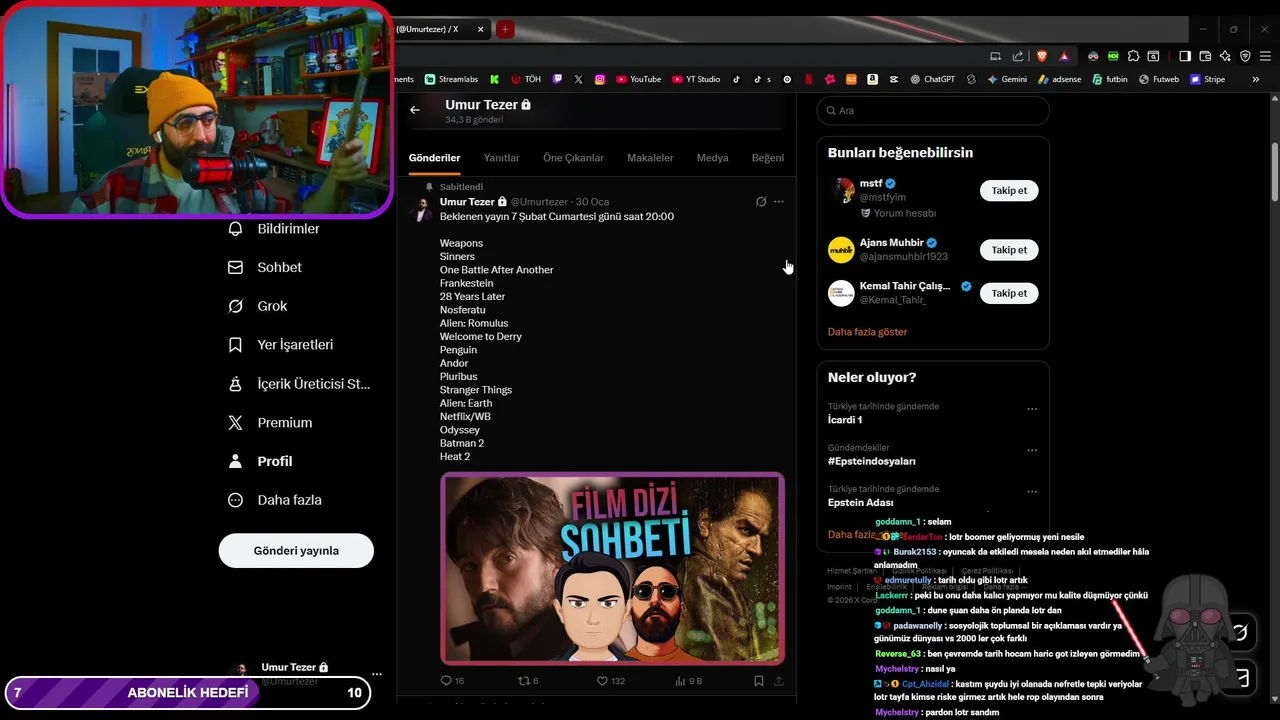
Task: Open mstf profile name
Action: click(869, 183)
